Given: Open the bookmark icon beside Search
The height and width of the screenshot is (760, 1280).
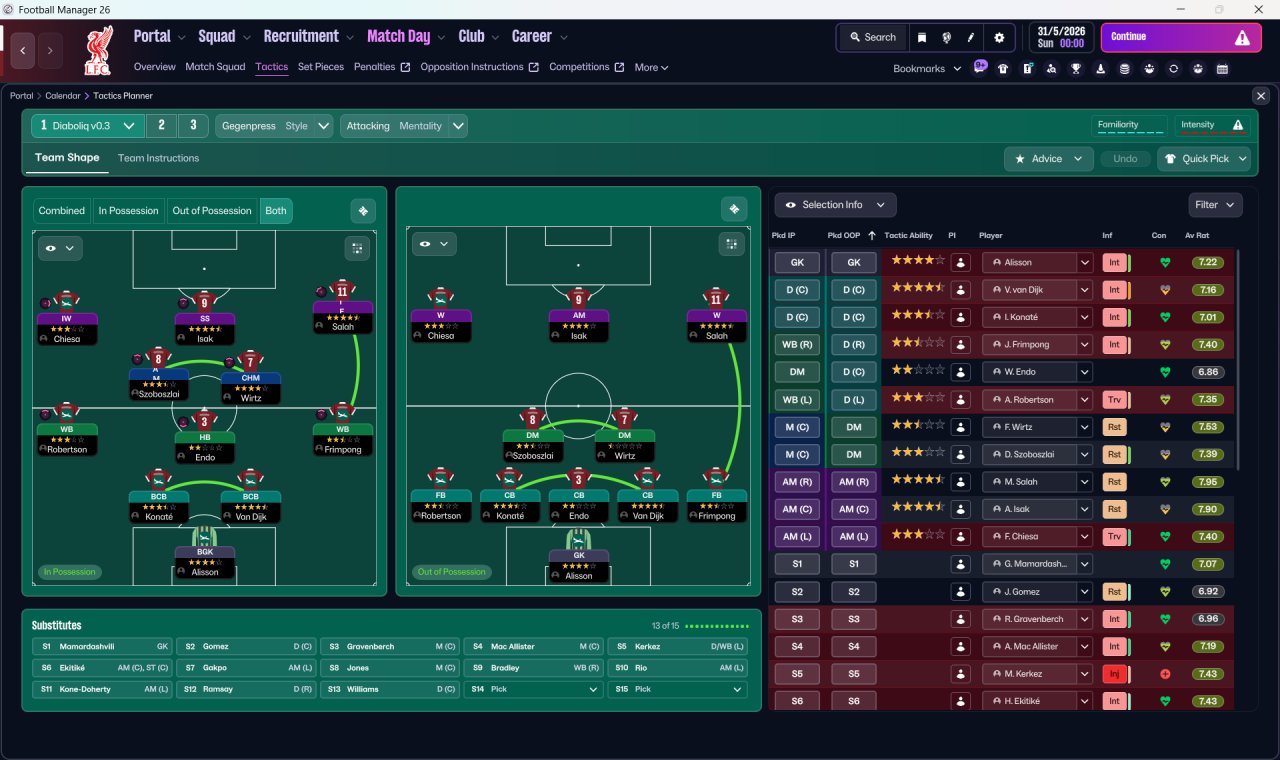Looking at the screenshot, I should point(922,37).
